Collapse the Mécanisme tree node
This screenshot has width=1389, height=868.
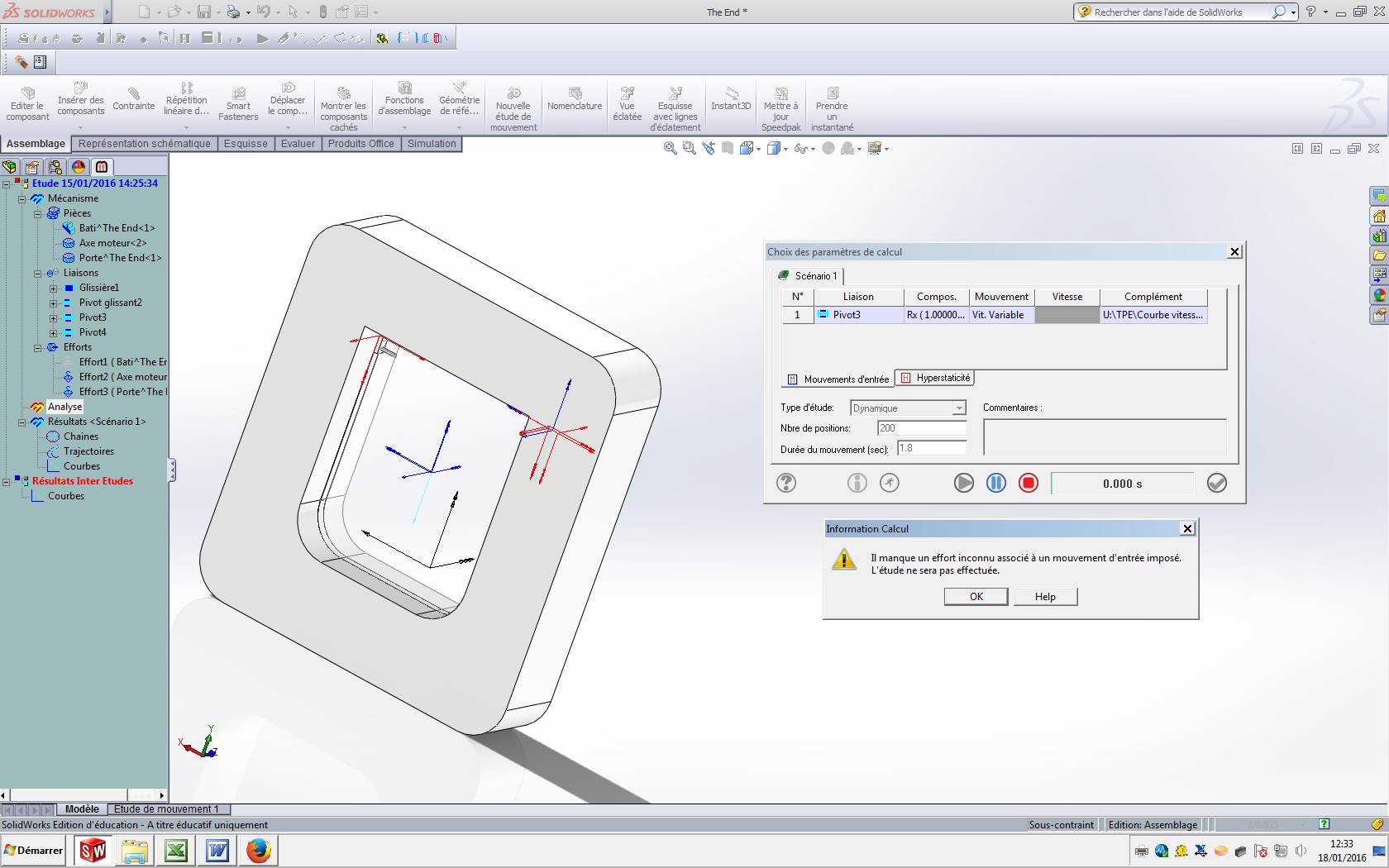point(22,198)
